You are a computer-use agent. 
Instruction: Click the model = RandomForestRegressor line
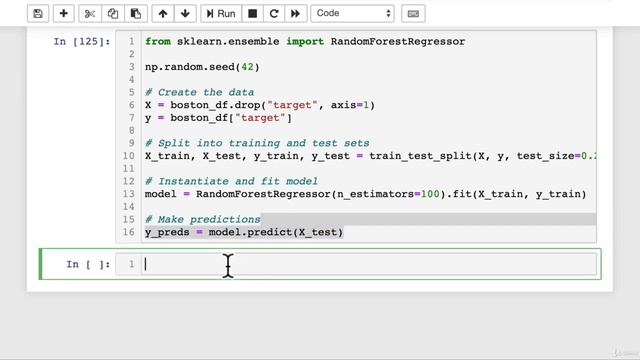pyautogui.click(x=365, y=194)
